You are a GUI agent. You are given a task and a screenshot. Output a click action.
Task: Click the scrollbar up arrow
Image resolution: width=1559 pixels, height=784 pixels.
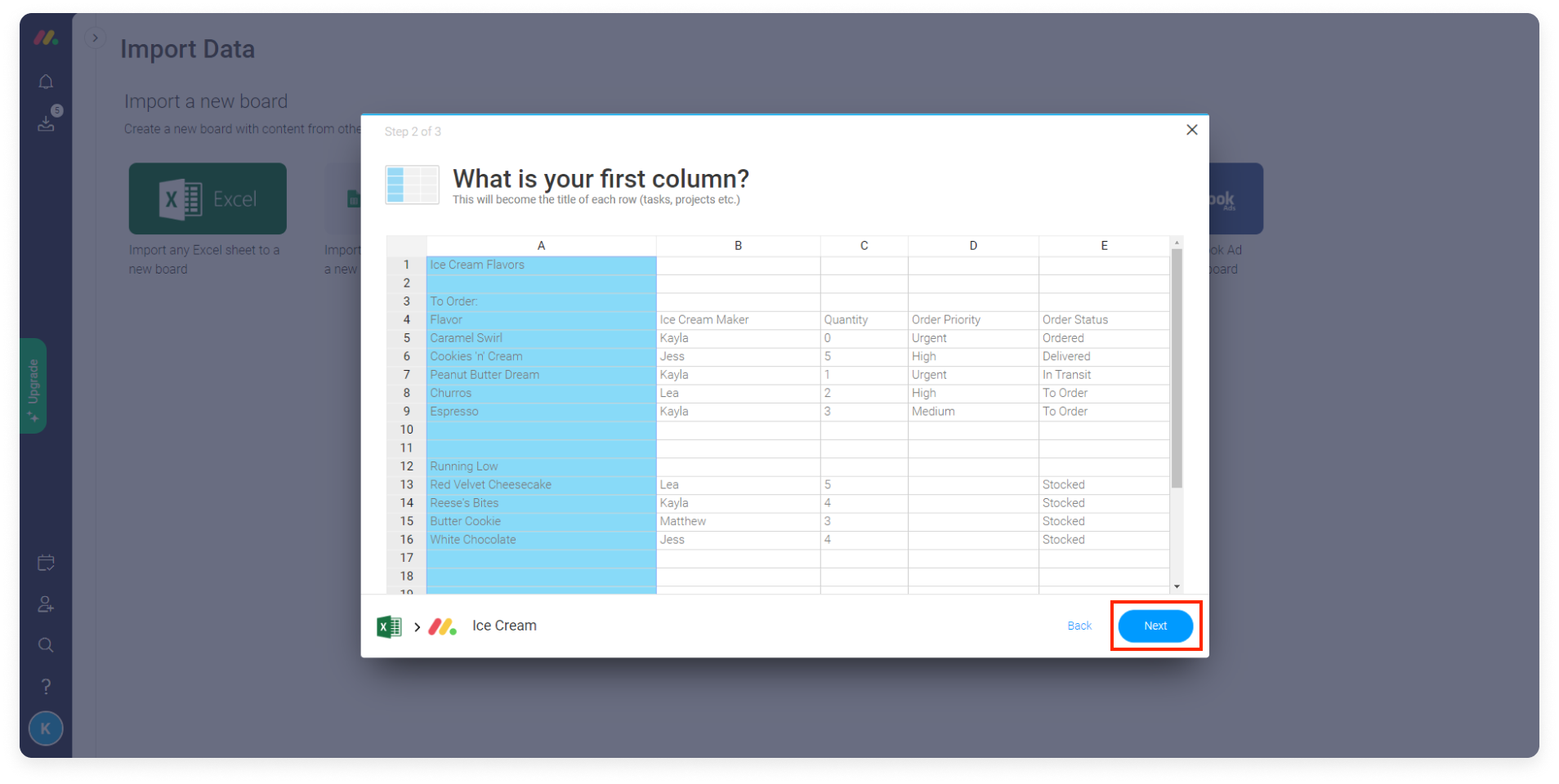coord(1177,243)
